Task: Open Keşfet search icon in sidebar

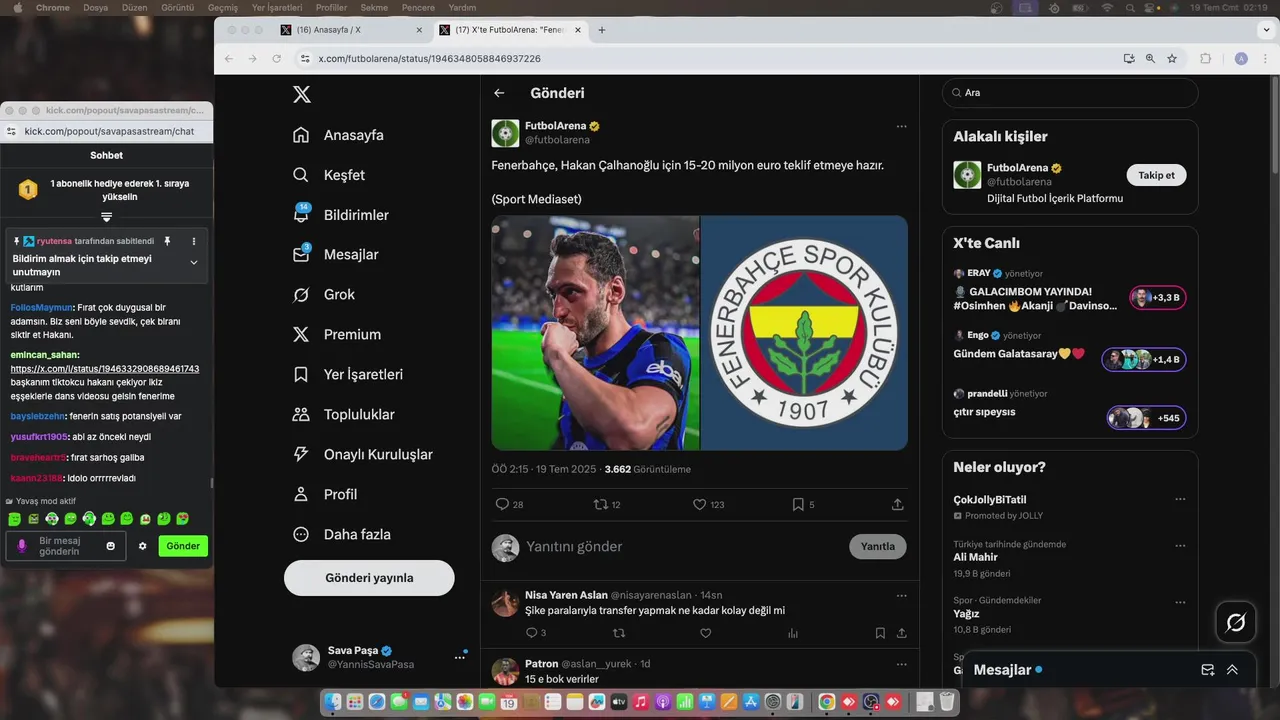Action: tap(301, 175)
